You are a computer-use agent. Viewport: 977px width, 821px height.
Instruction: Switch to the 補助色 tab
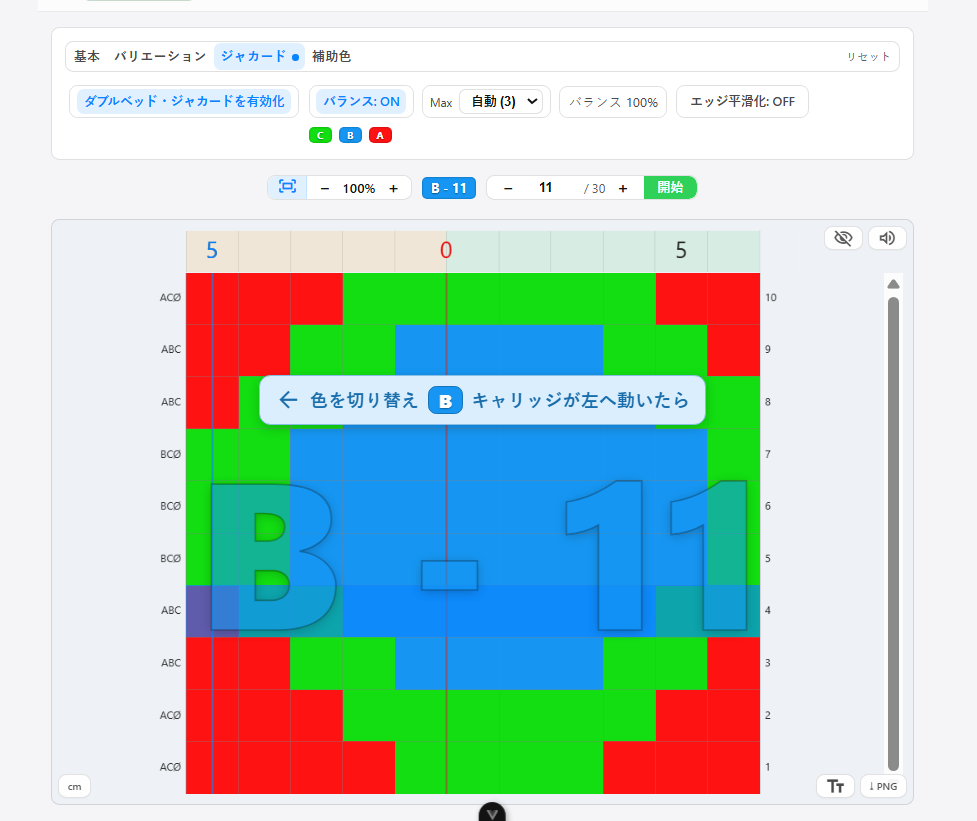click(x=331, y=56)
